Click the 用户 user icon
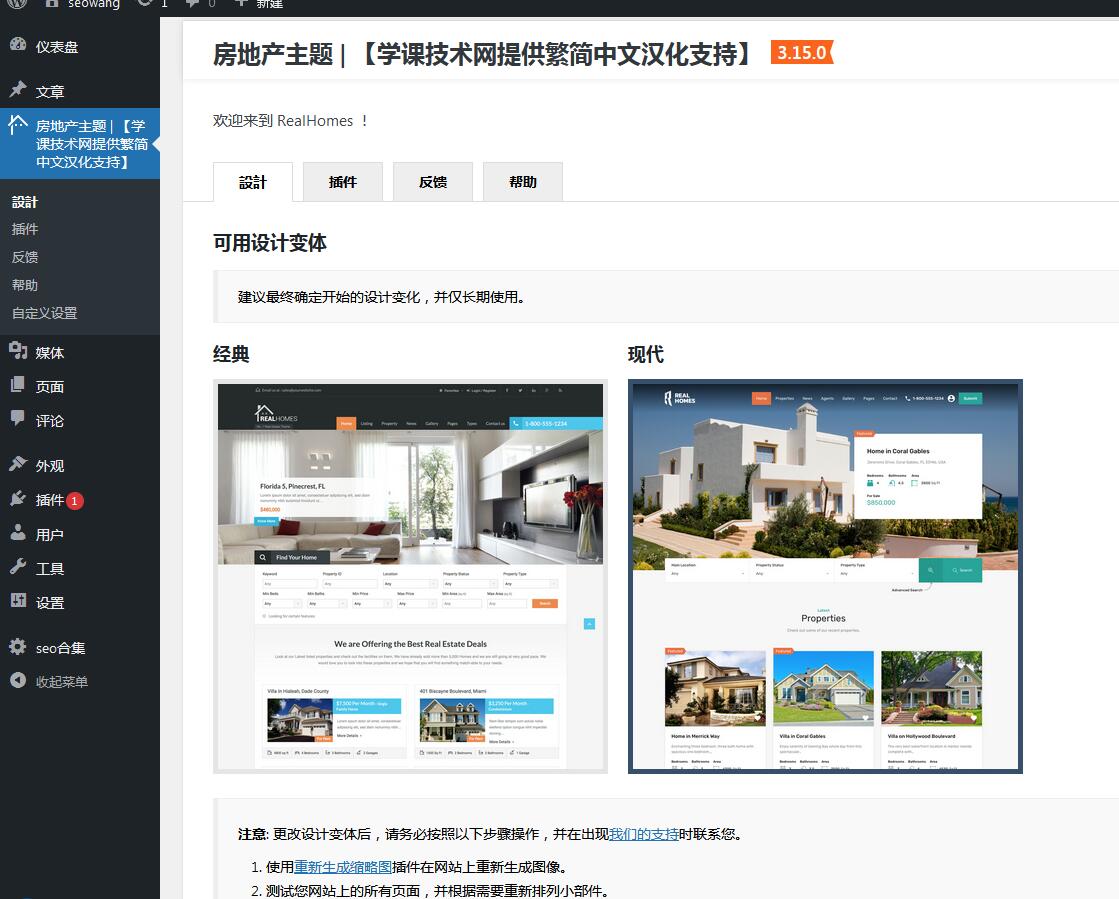Image resolution: width=1119 pixels, height=899 pixels. coord(18,533)
